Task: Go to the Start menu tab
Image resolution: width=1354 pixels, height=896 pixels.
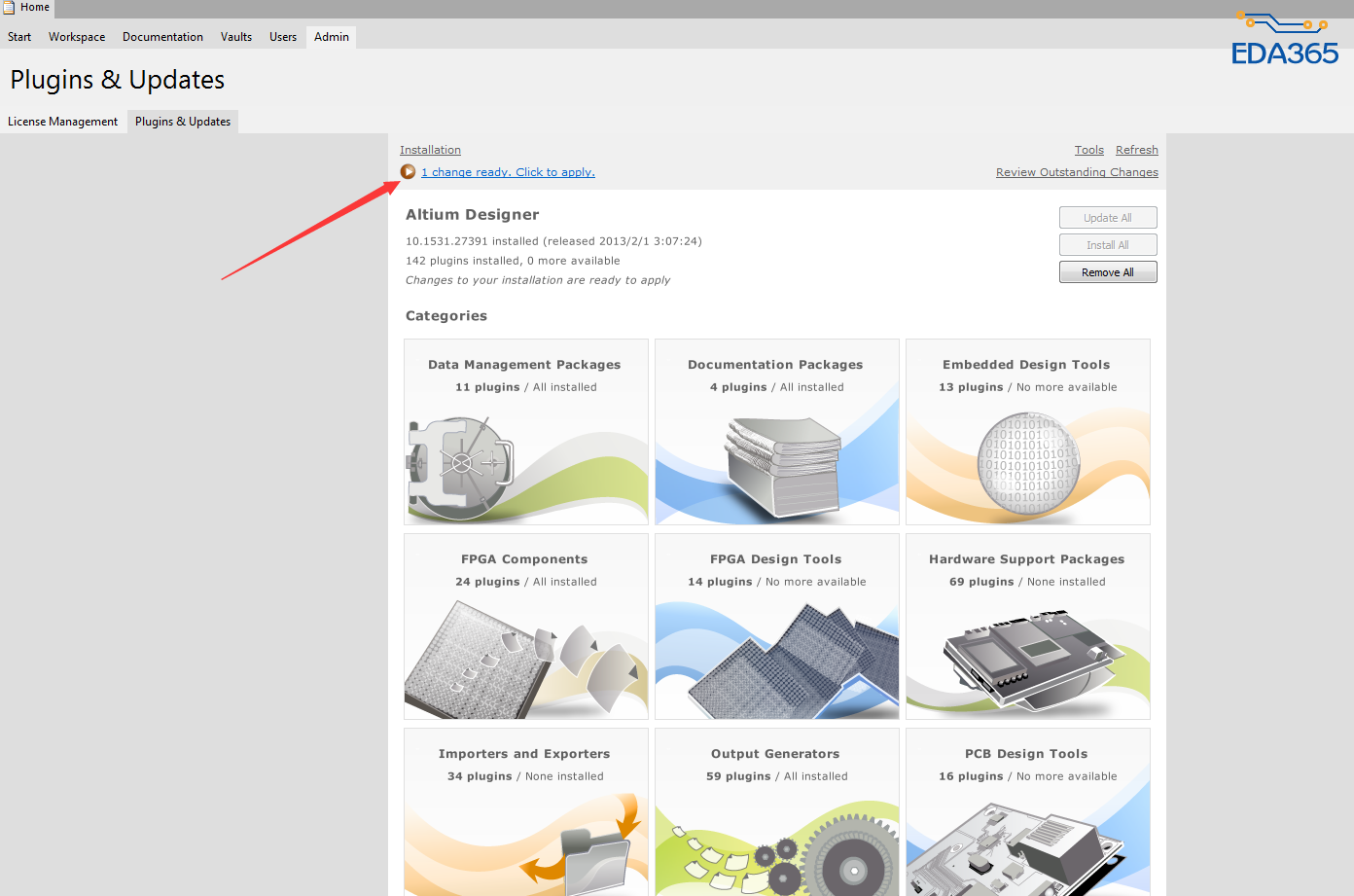Action: point(19,37)
